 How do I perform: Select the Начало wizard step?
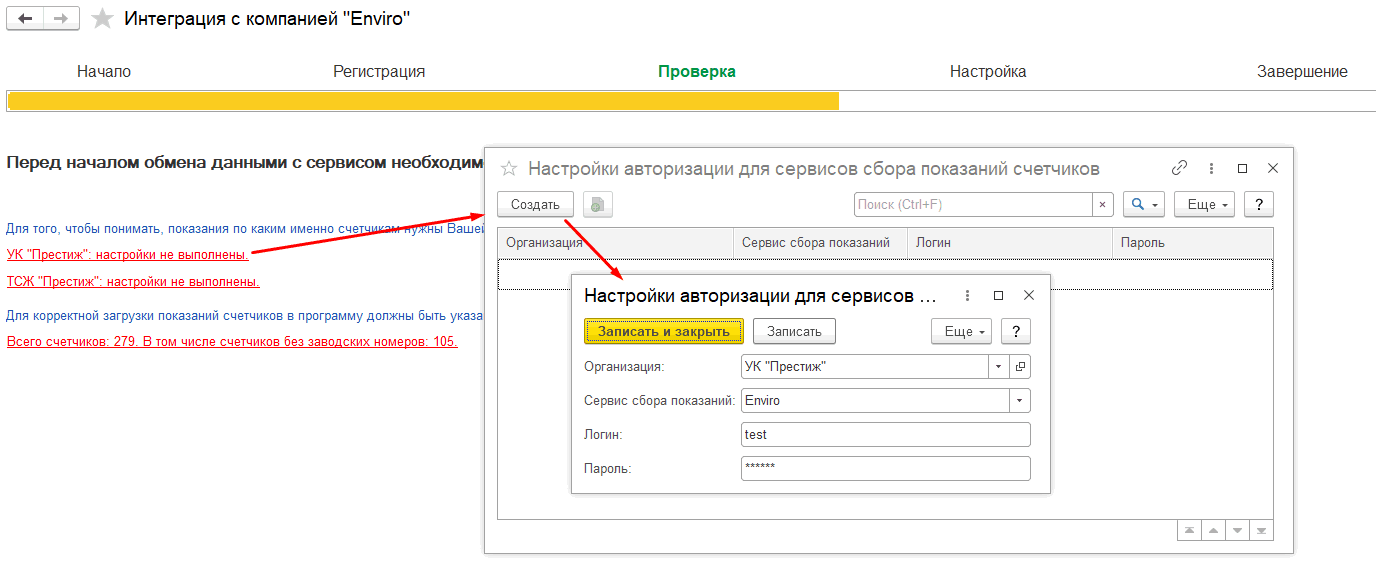[x=104, y=72]
